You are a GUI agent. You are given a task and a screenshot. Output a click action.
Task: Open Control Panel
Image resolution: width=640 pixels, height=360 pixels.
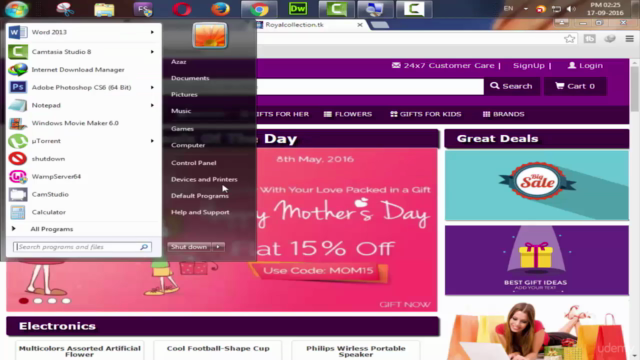193,163
